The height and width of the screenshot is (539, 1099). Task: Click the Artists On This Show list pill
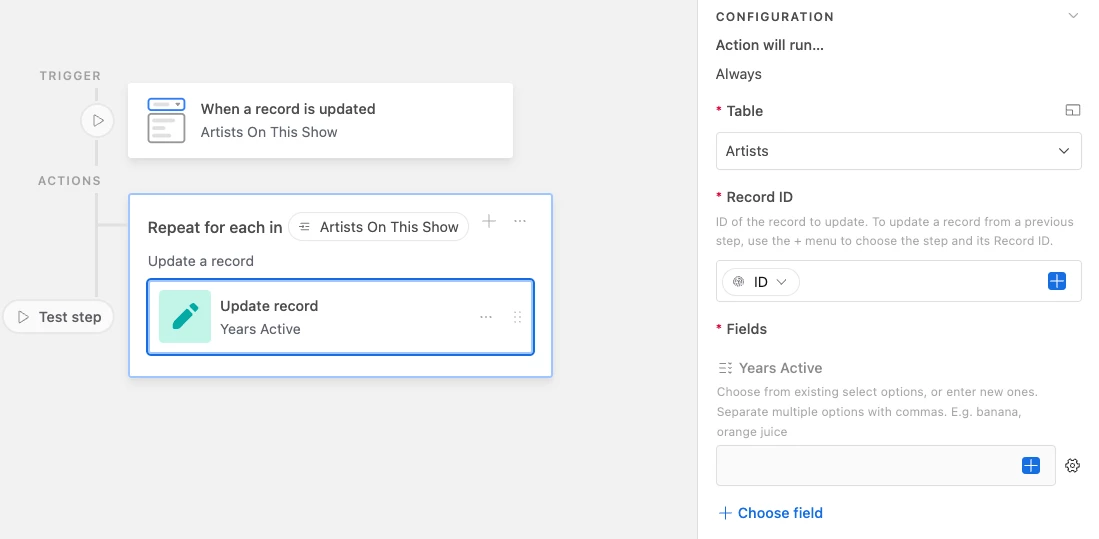379,227
